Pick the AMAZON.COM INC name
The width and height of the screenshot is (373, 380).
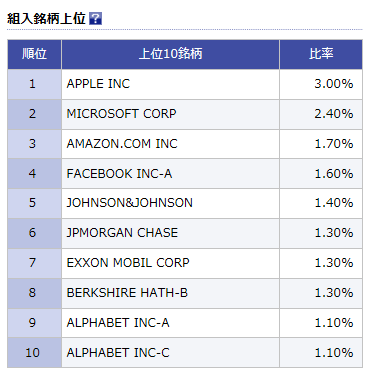pos(122,144)
